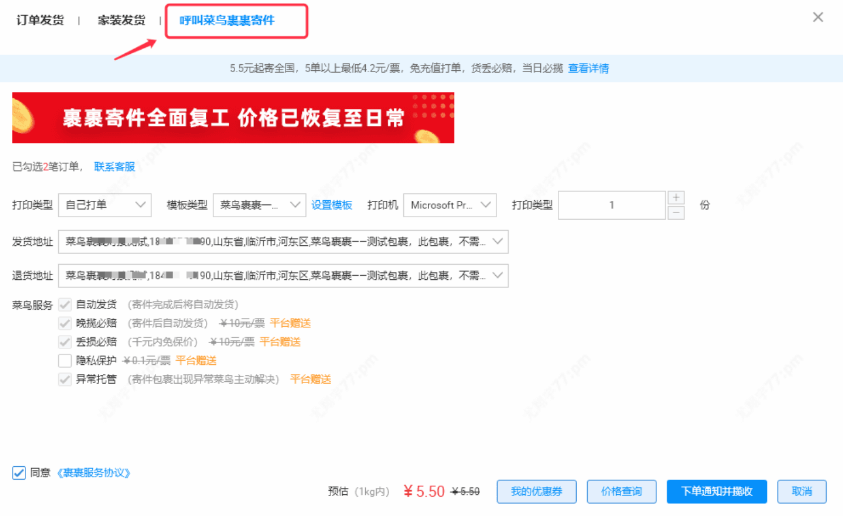Click the 下单通知并揽收 button
The width and height of the screenshot is (843, 516).
pyautogui.click(x=717, y=491)
